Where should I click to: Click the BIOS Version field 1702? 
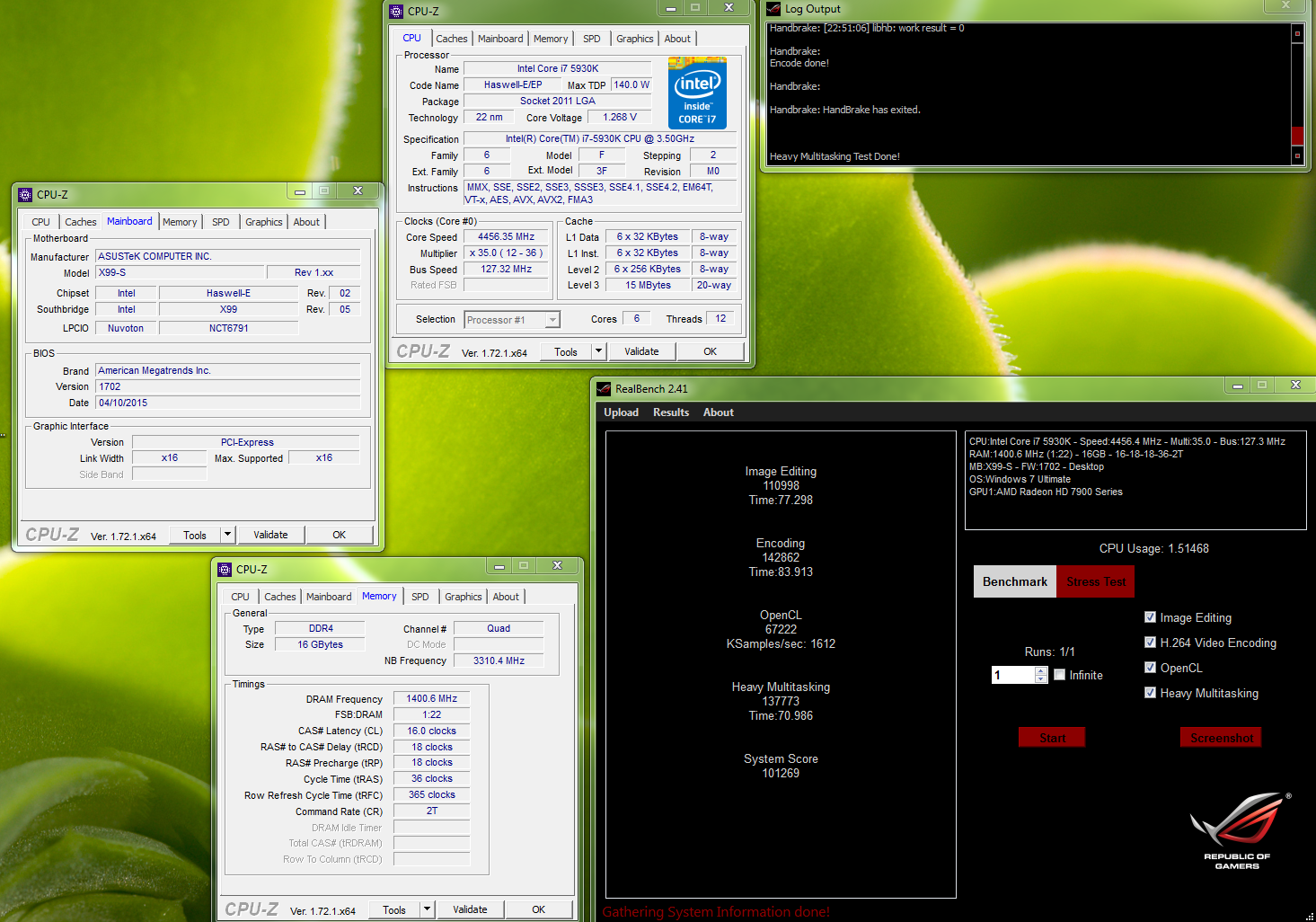[228, 386]
